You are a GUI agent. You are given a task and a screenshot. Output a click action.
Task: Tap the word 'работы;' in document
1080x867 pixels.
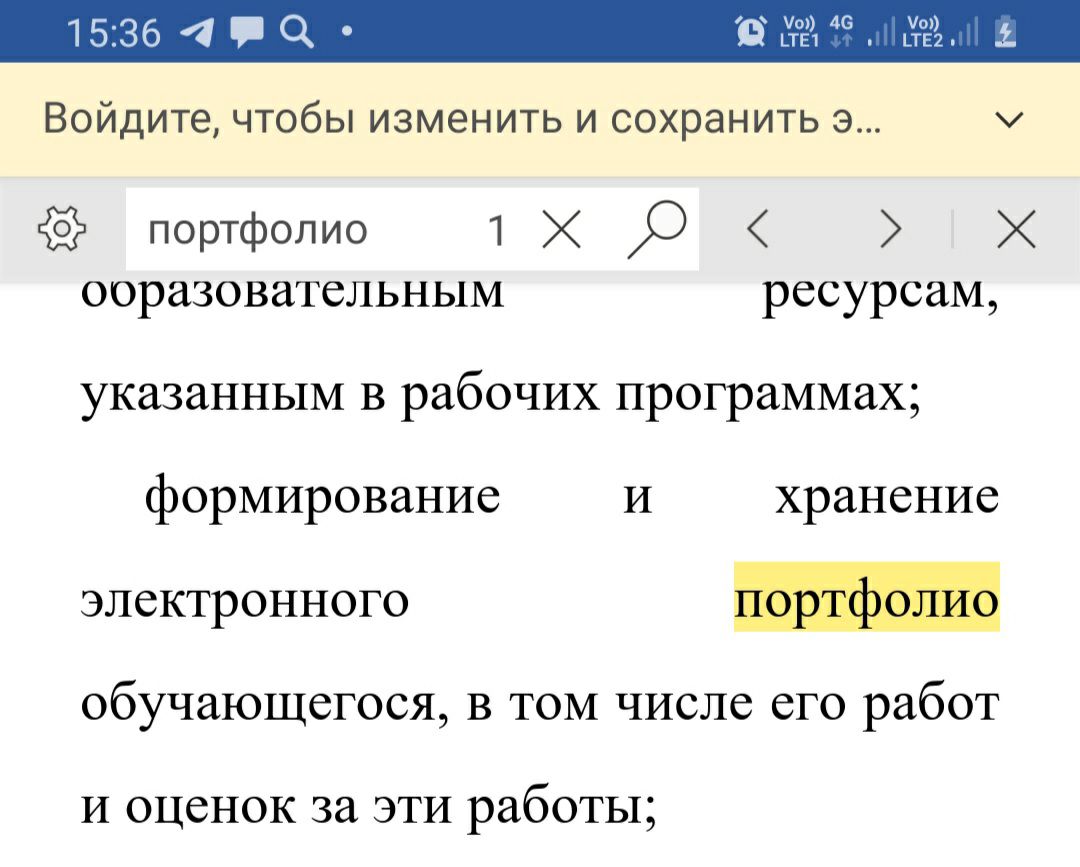[562, 806]
